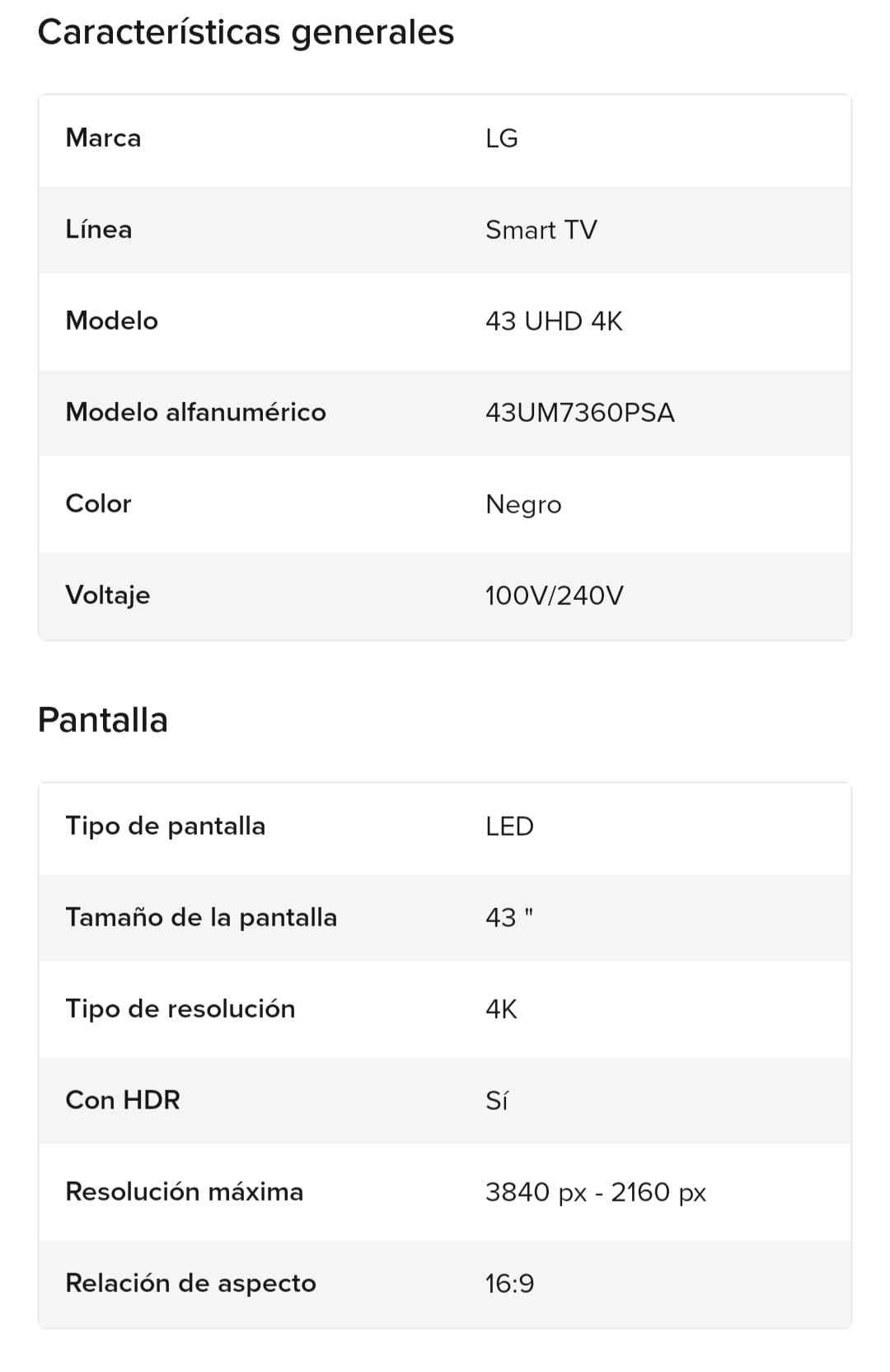
Task: Select the Línea row label
Action: click(x=99, y=229)
